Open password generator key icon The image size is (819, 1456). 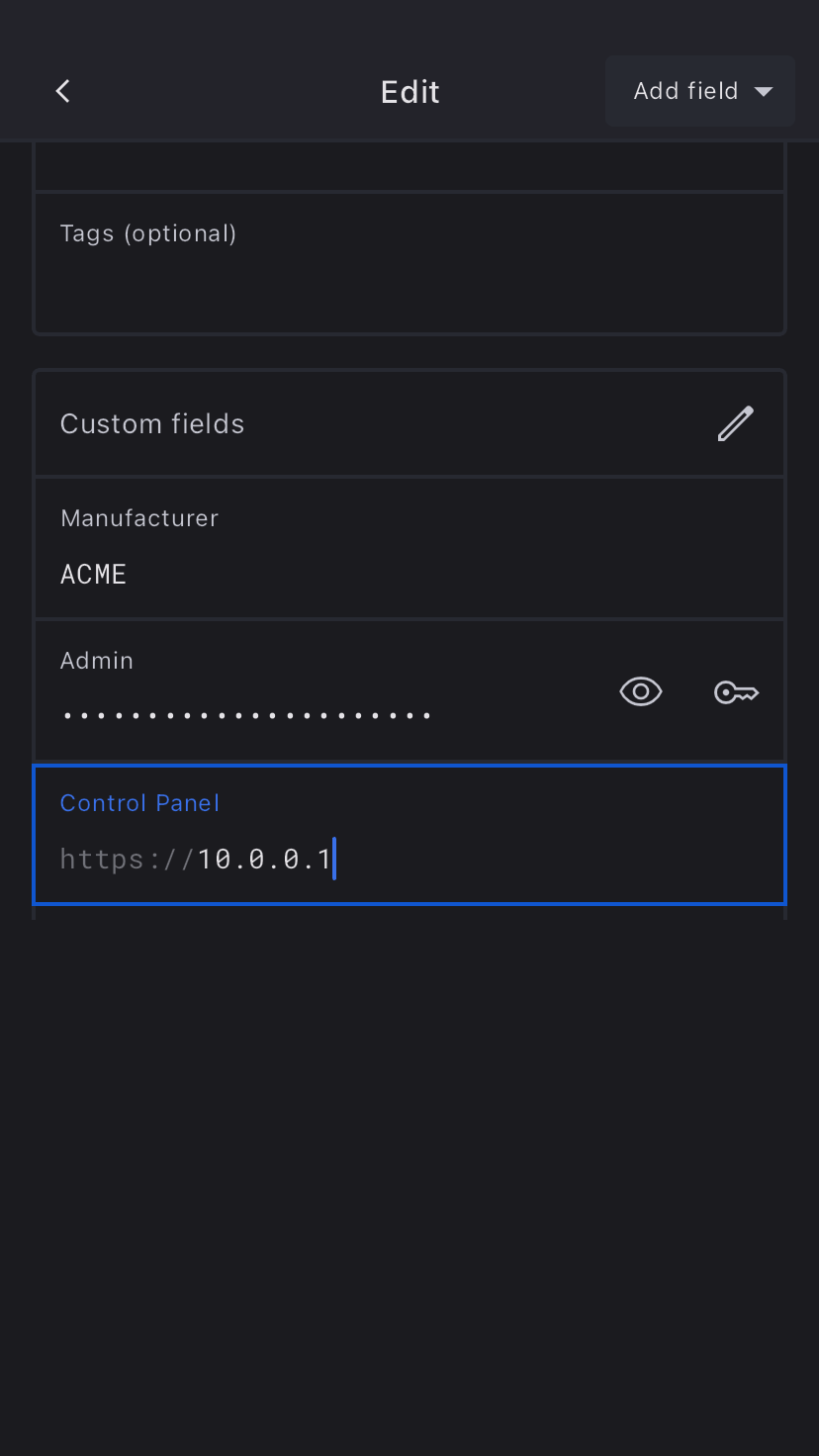click(x=736, y=692)
